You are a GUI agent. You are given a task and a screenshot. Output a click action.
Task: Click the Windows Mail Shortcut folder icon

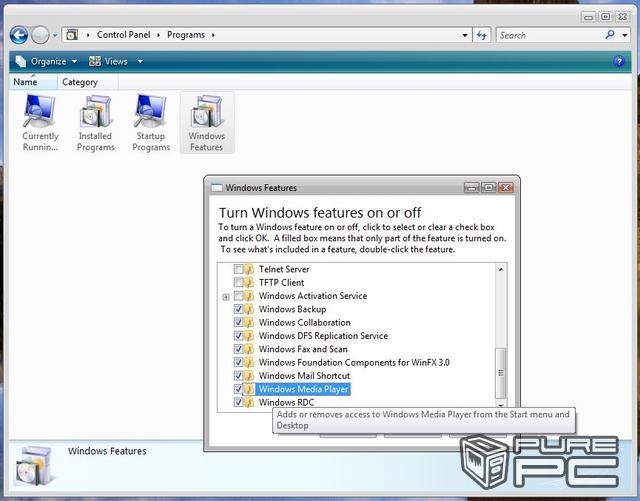pyautogui.click(x=249, y=376)
